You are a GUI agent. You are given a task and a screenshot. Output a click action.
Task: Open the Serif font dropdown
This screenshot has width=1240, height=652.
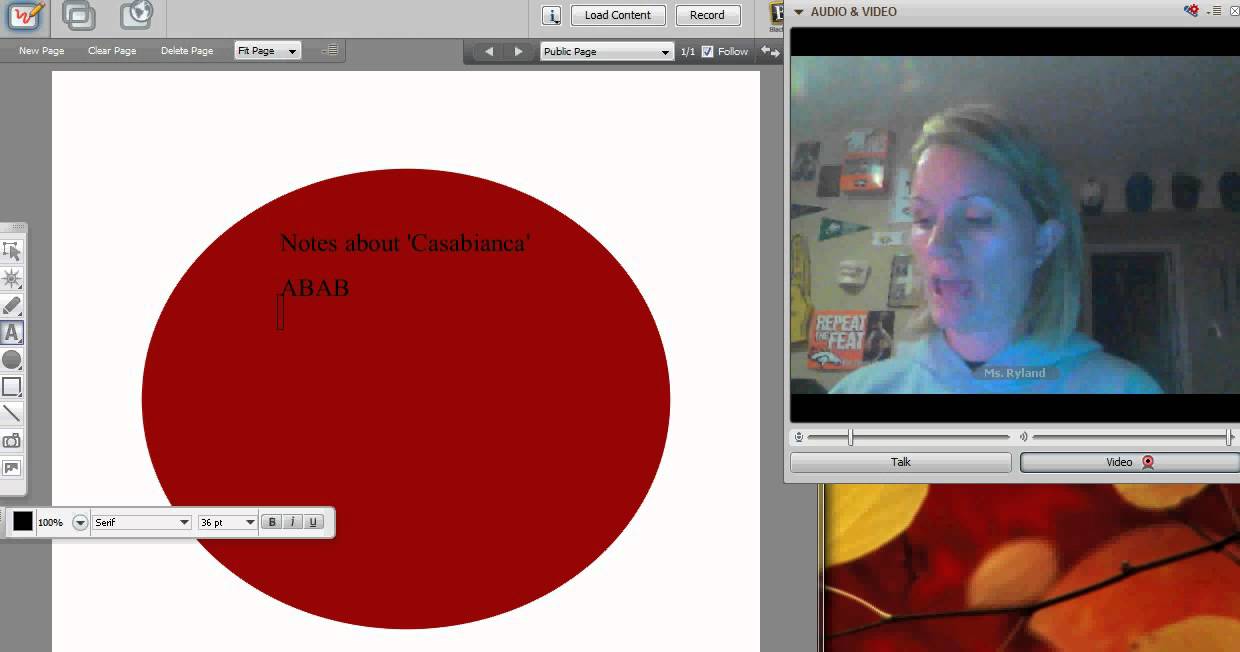pyautogui.click(x=142, y=523)
